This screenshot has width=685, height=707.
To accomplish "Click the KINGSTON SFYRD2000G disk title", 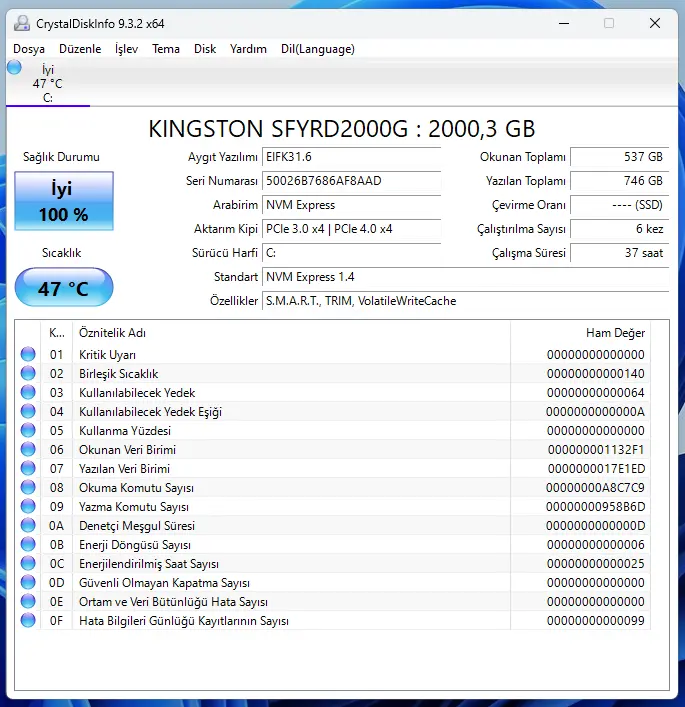I will click(x=342, y=129).
